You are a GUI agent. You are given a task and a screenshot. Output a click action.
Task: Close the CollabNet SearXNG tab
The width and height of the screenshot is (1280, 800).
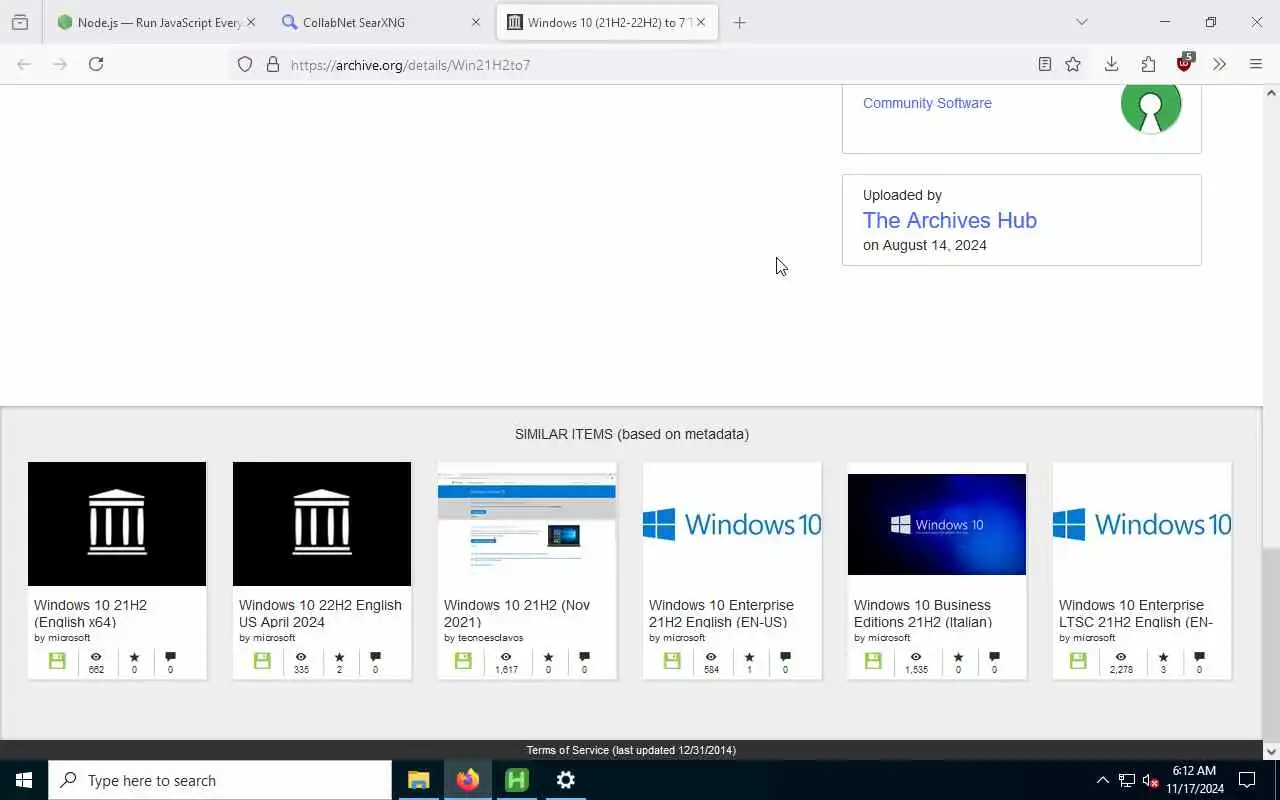pos(476,22)
